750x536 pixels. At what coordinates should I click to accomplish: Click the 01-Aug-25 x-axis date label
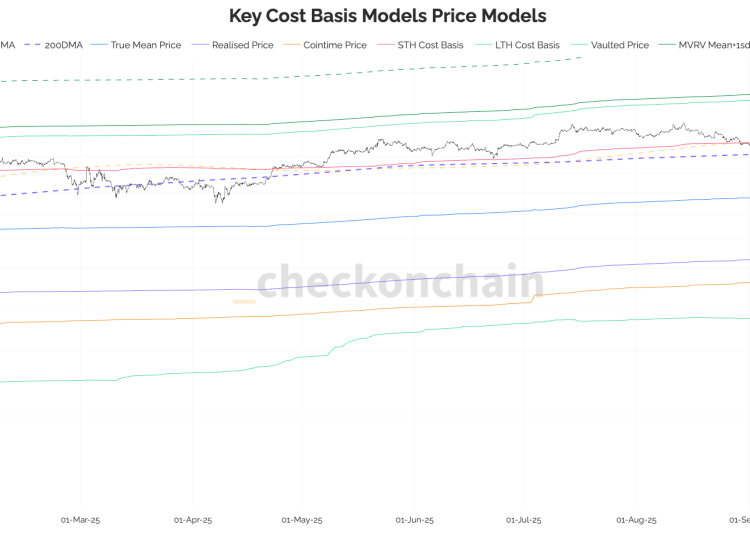point(636,520)
